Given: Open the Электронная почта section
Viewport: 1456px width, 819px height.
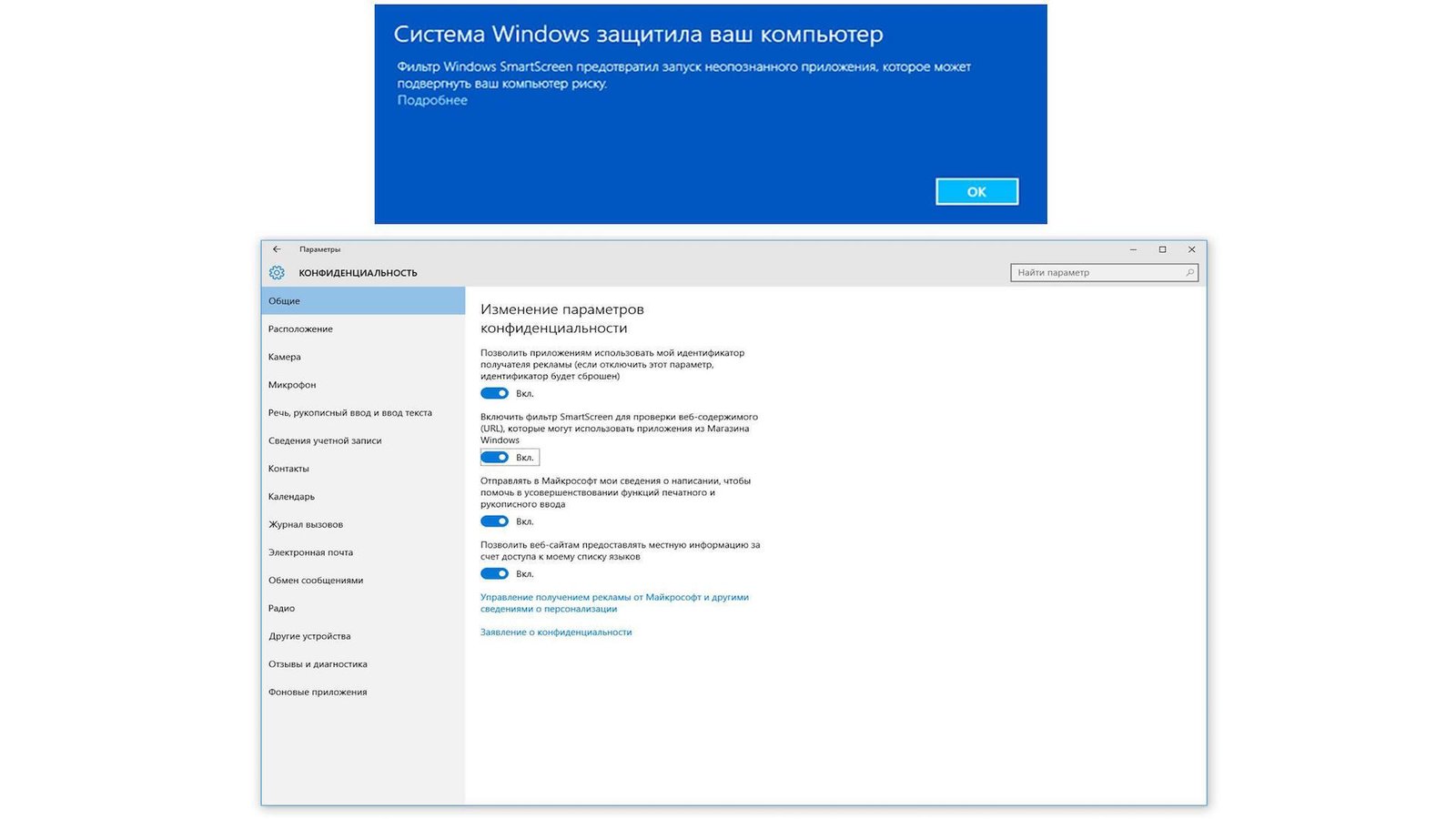Looking at the screenshot, I should [363, 552].
